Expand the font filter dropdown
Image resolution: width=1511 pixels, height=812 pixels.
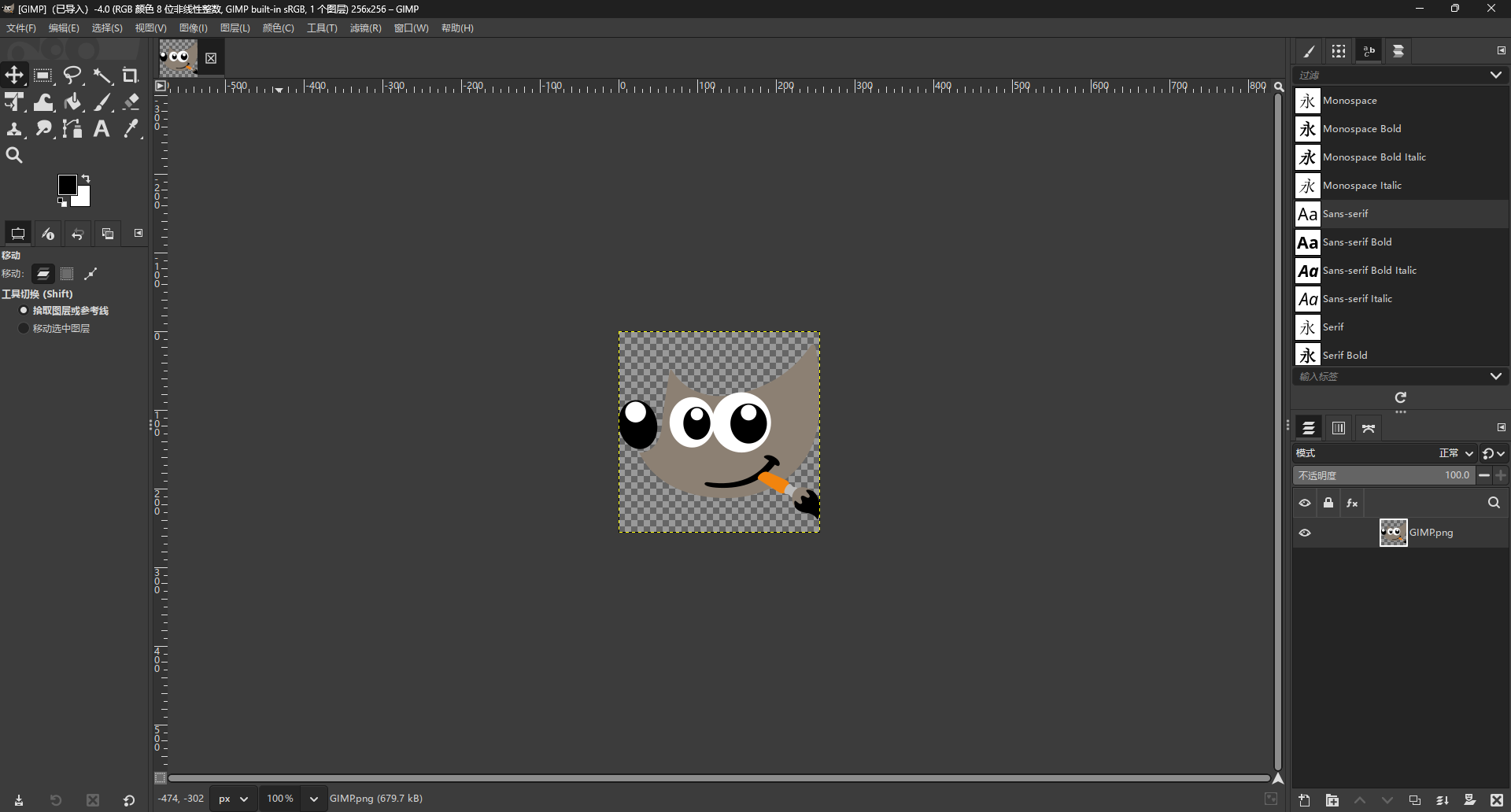pyautogui.click(x=1495, y=75)
